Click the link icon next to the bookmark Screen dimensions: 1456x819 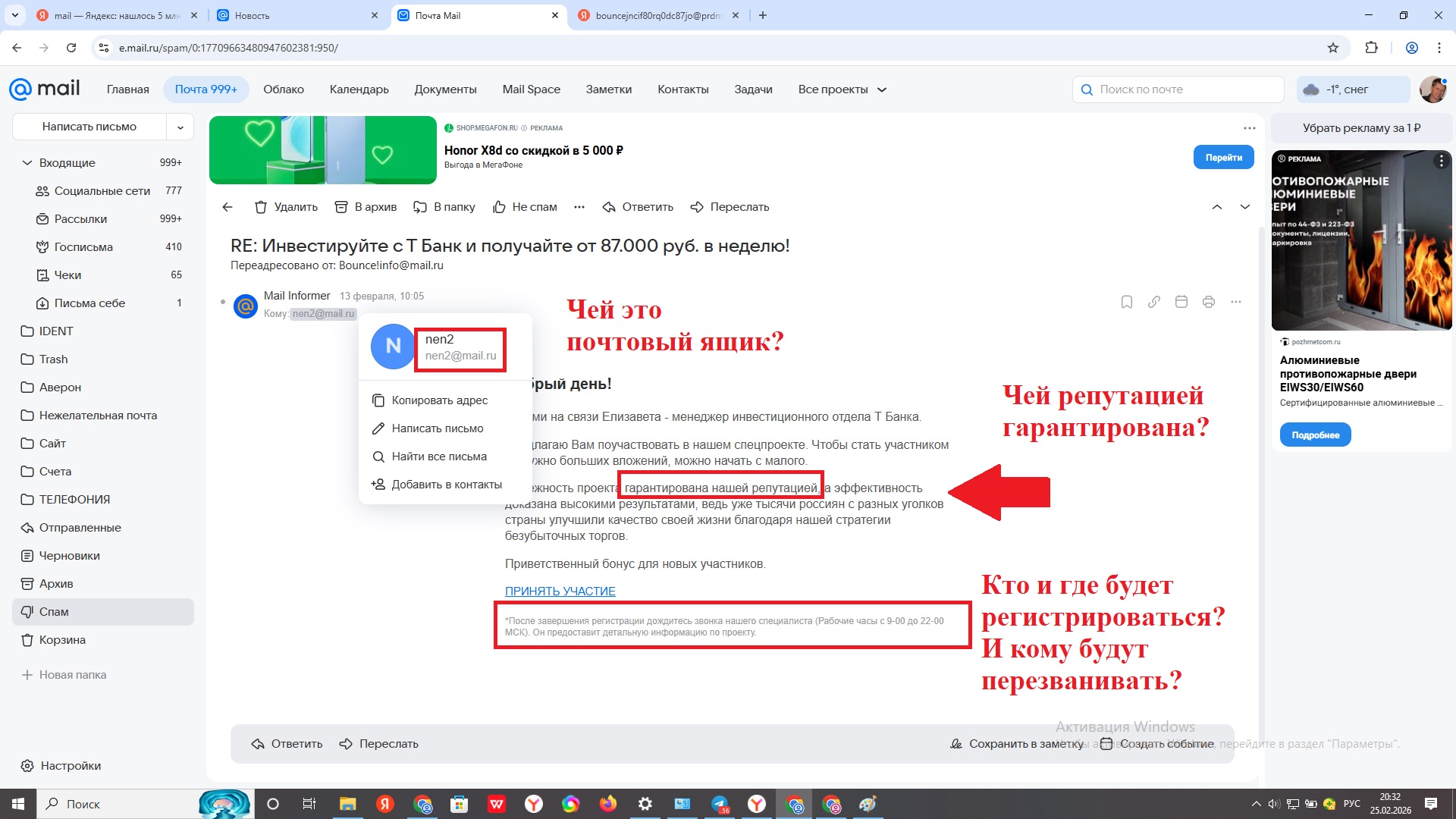[1154, 302]
